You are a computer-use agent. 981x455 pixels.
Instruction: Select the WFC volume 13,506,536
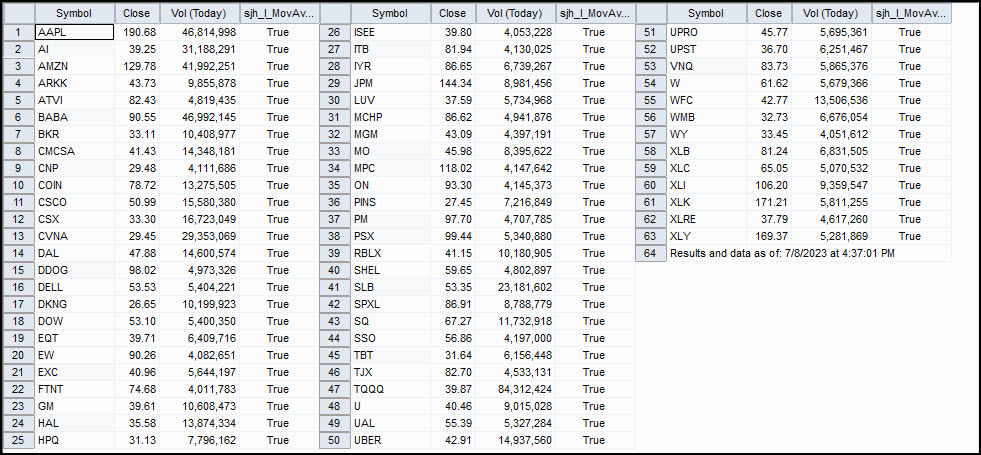tap(831, 100)
